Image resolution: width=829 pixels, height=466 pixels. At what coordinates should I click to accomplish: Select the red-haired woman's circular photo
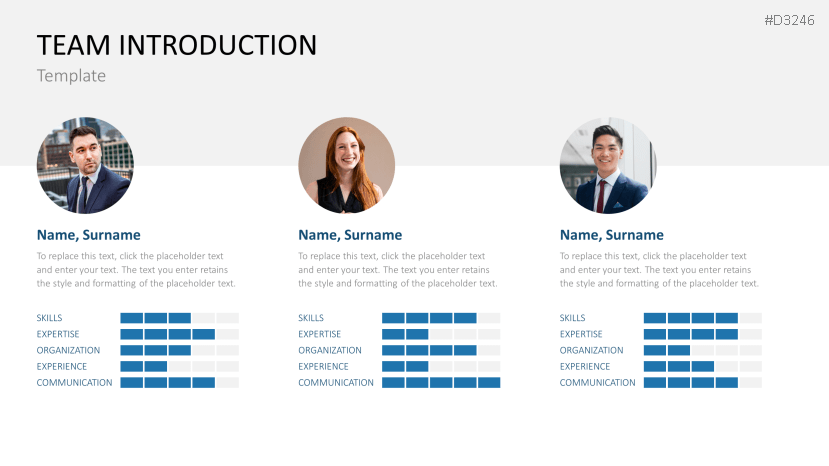pyautogui.click(x=346, y=166)
